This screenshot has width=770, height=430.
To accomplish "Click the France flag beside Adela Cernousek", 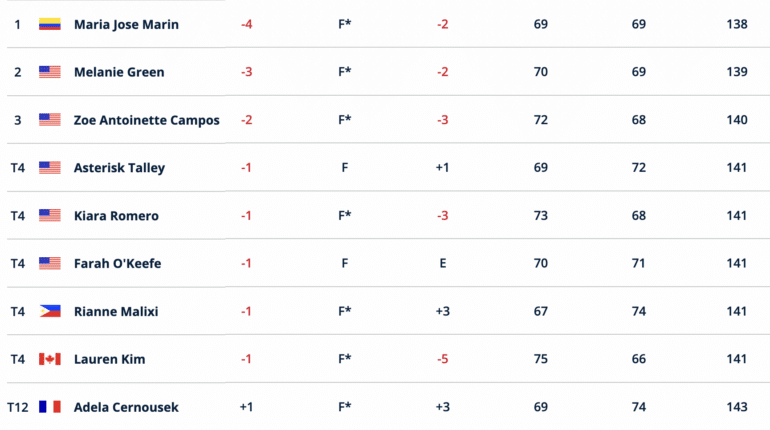I will (50, 407).
